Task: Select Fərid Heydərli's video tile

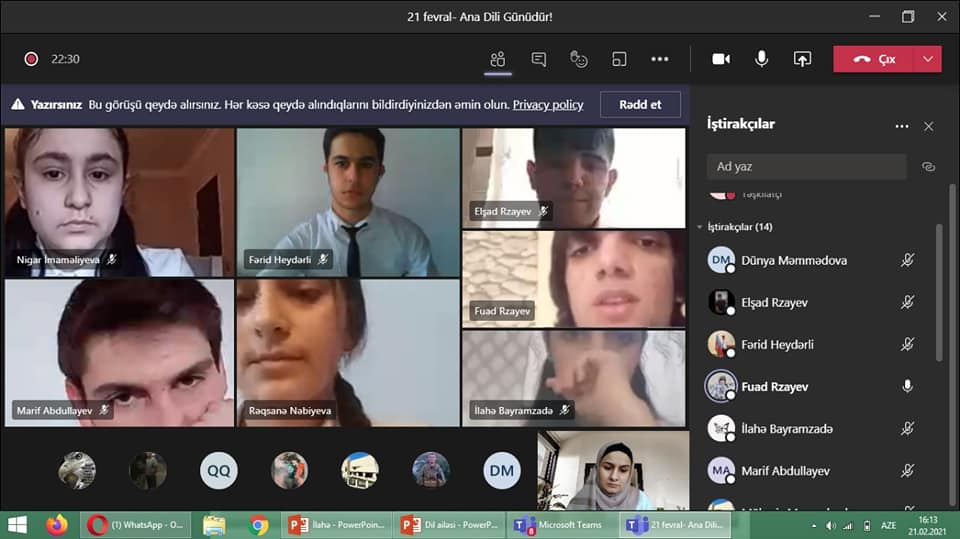Action: pyautogui.click(x=348, y=202)
